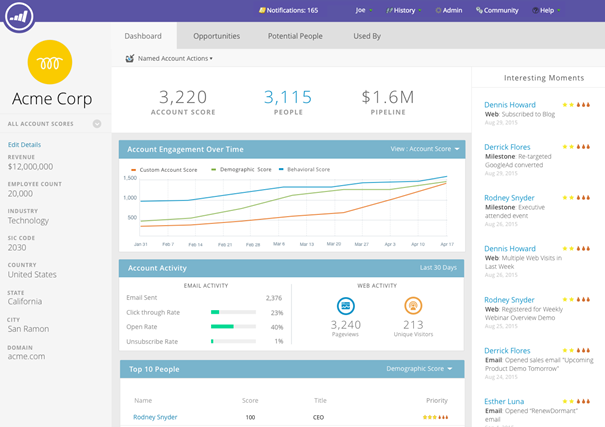
Task: Open Rodney Snyder in Top 10 People
Action: (156, 416)
